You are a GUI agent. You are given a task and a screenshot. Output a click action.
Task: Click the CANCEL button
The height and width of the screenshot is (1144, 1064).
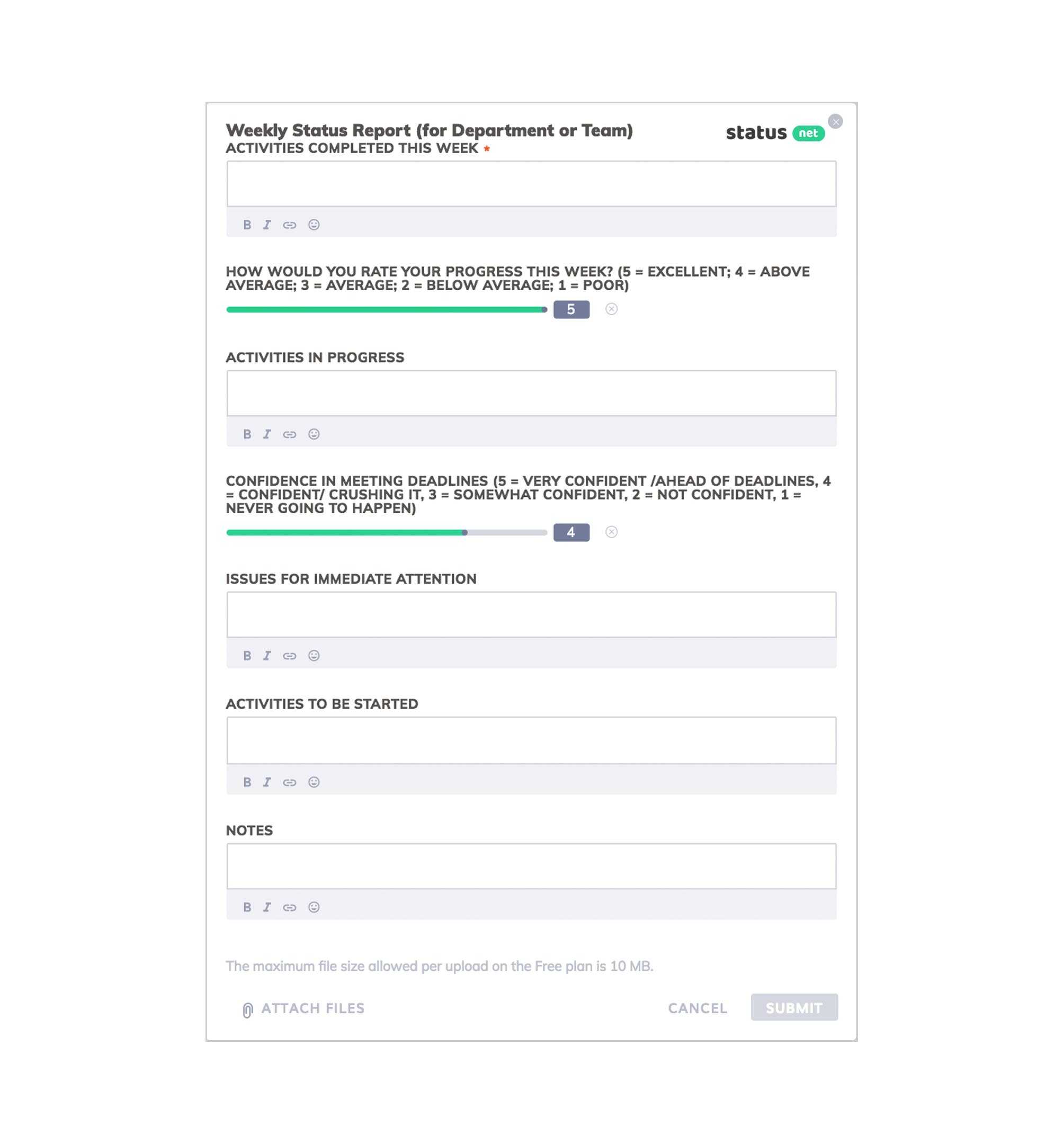click(x=697, y=1007)
